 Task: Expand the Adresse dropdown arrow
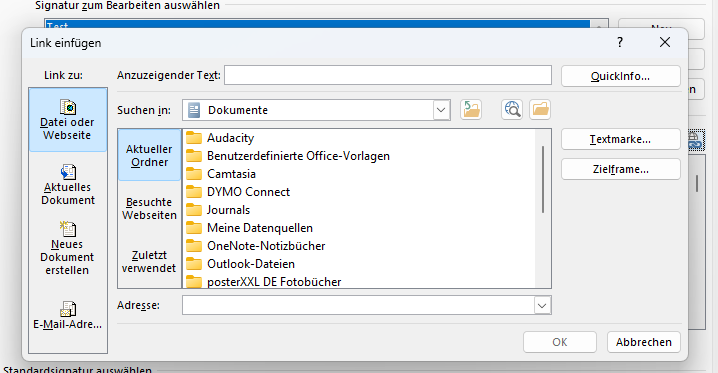pos(542,305)
